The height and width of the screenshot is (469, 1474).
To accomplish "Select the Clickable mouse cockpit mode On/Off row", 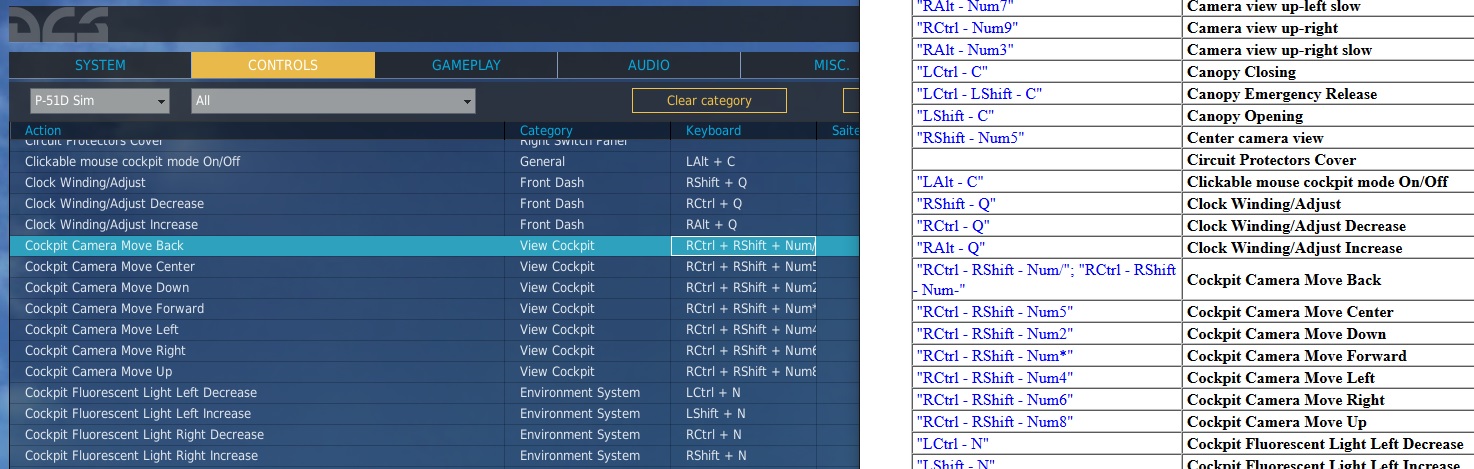I will point(435,161).
